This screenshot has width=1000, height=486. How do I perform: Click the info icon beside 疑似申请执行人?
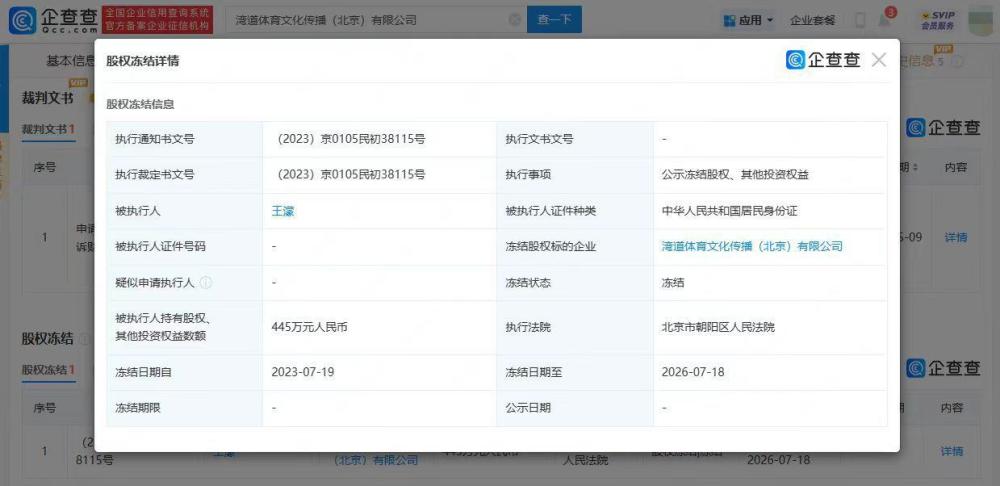point(205,283)
